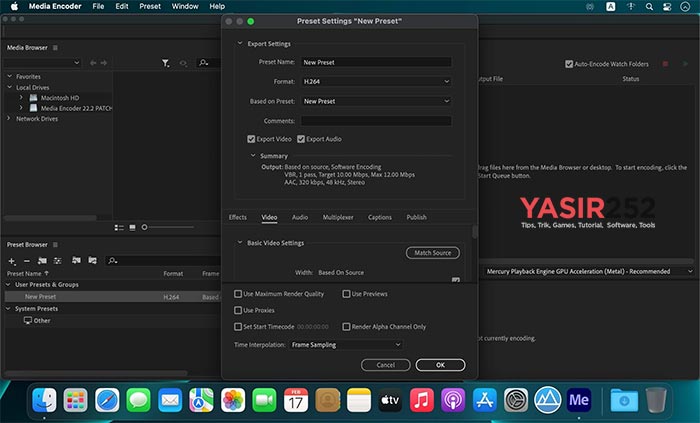Open the Media Browser location dropdown
Screen dimensions: 700x423
pyautogui.click(x=42, y=63)
